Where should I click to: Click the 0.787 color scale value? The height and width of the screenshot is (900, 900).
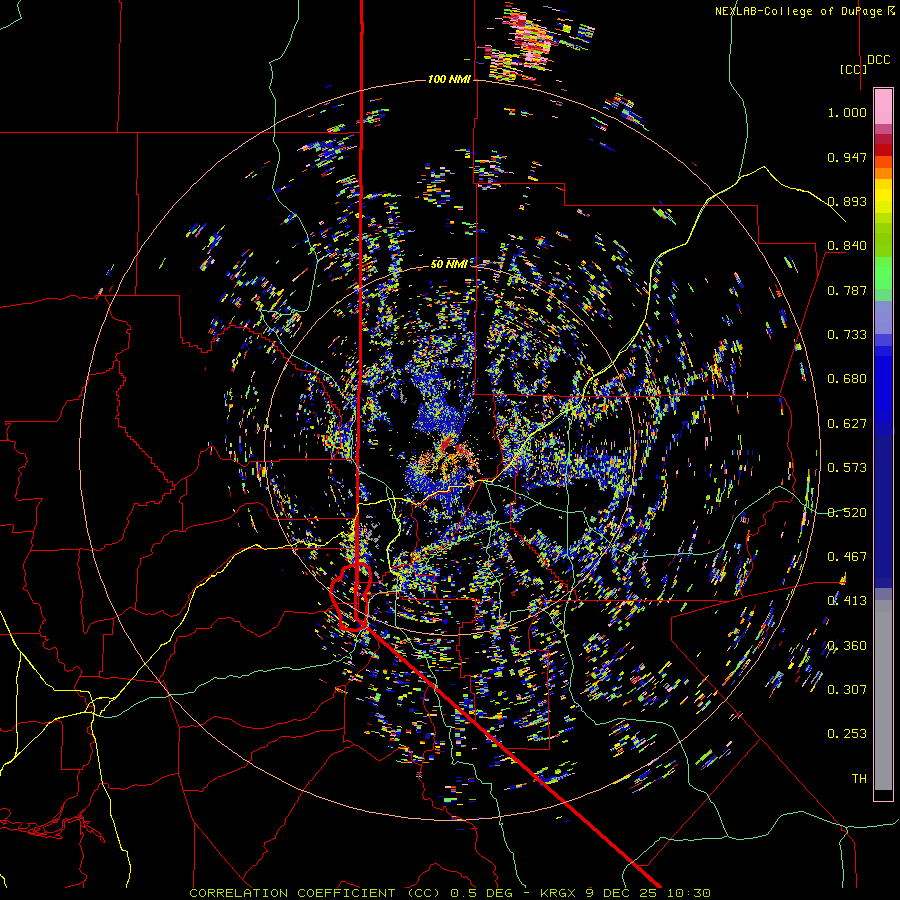[x=847, y=290]
